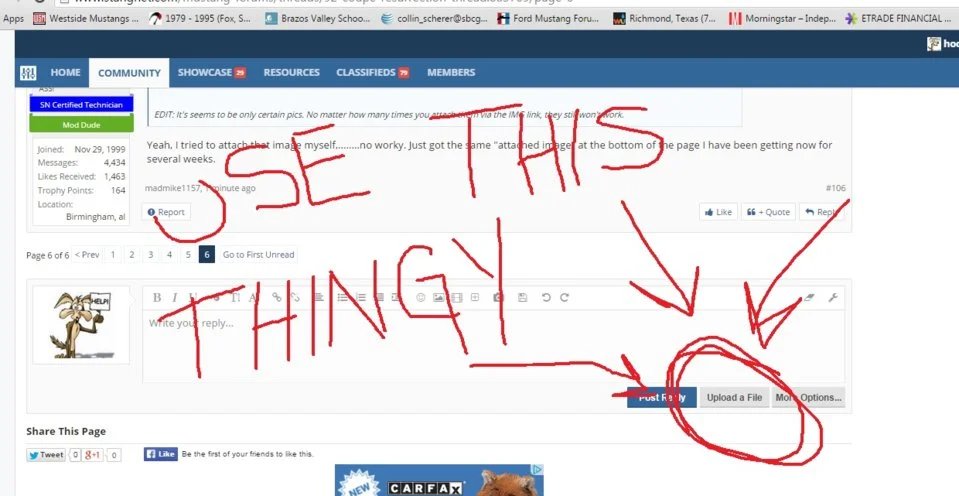Share the page with the Tweet button
This screenshot has width=959, height=496.
point(46,454)
